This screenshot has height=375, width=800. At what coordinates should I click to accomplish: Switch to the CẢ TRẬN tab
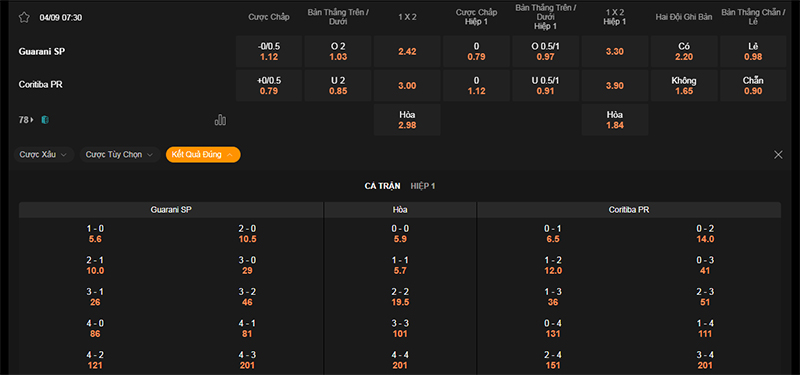click(x=382, y=186)
